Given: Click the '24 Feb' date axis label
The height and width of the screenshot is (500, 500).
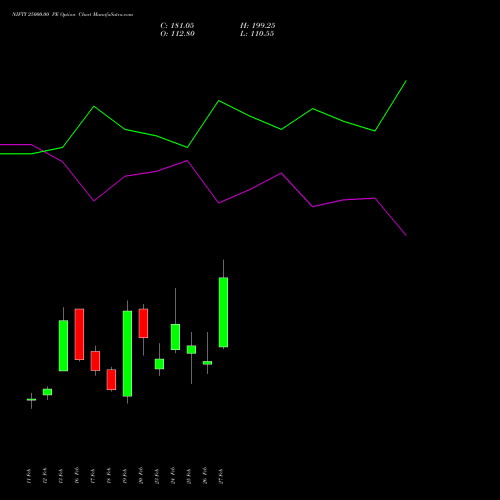Looking at the screenshot, I should 173,476.
